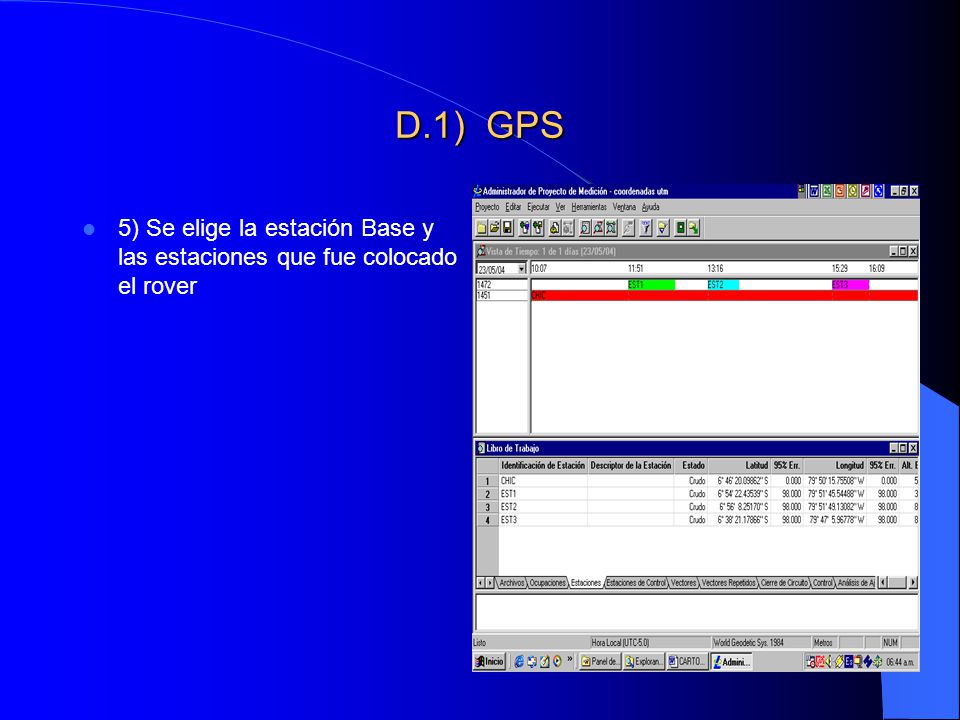Click the first receiver download toolbar icon
The image size is (960, 720).
[x=525, y=228]
